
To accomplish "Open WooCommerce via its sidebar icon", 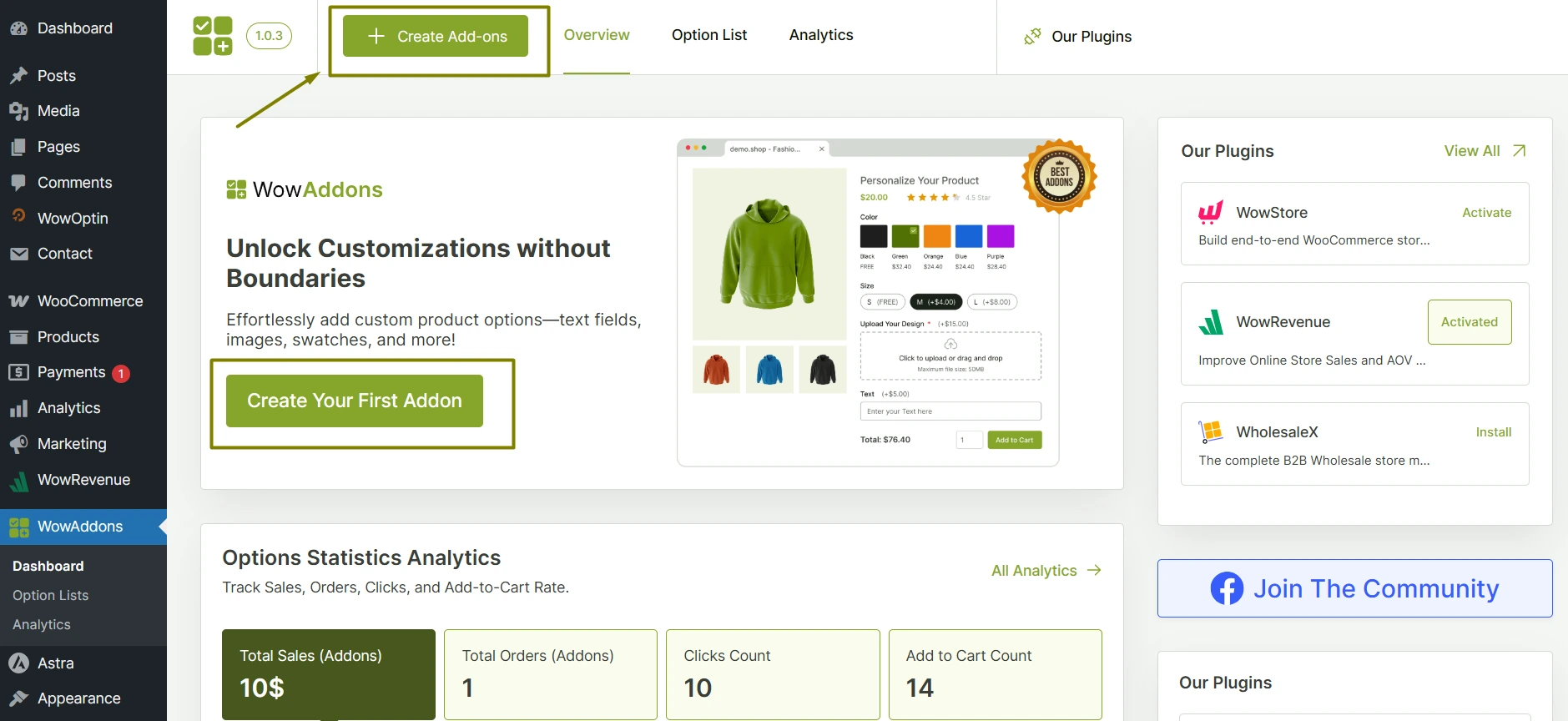I will (x=18, y=301).
